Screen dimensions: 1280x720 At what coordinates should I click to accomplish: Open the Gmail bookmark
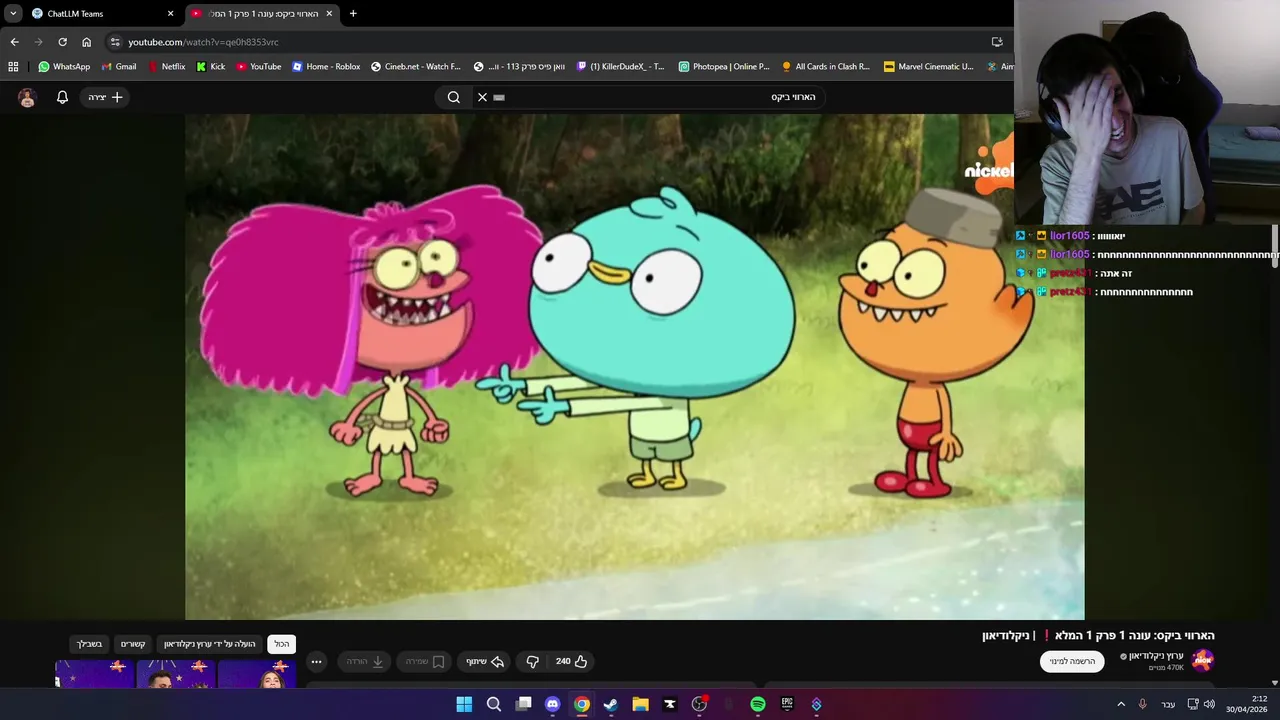coord(119,67)
